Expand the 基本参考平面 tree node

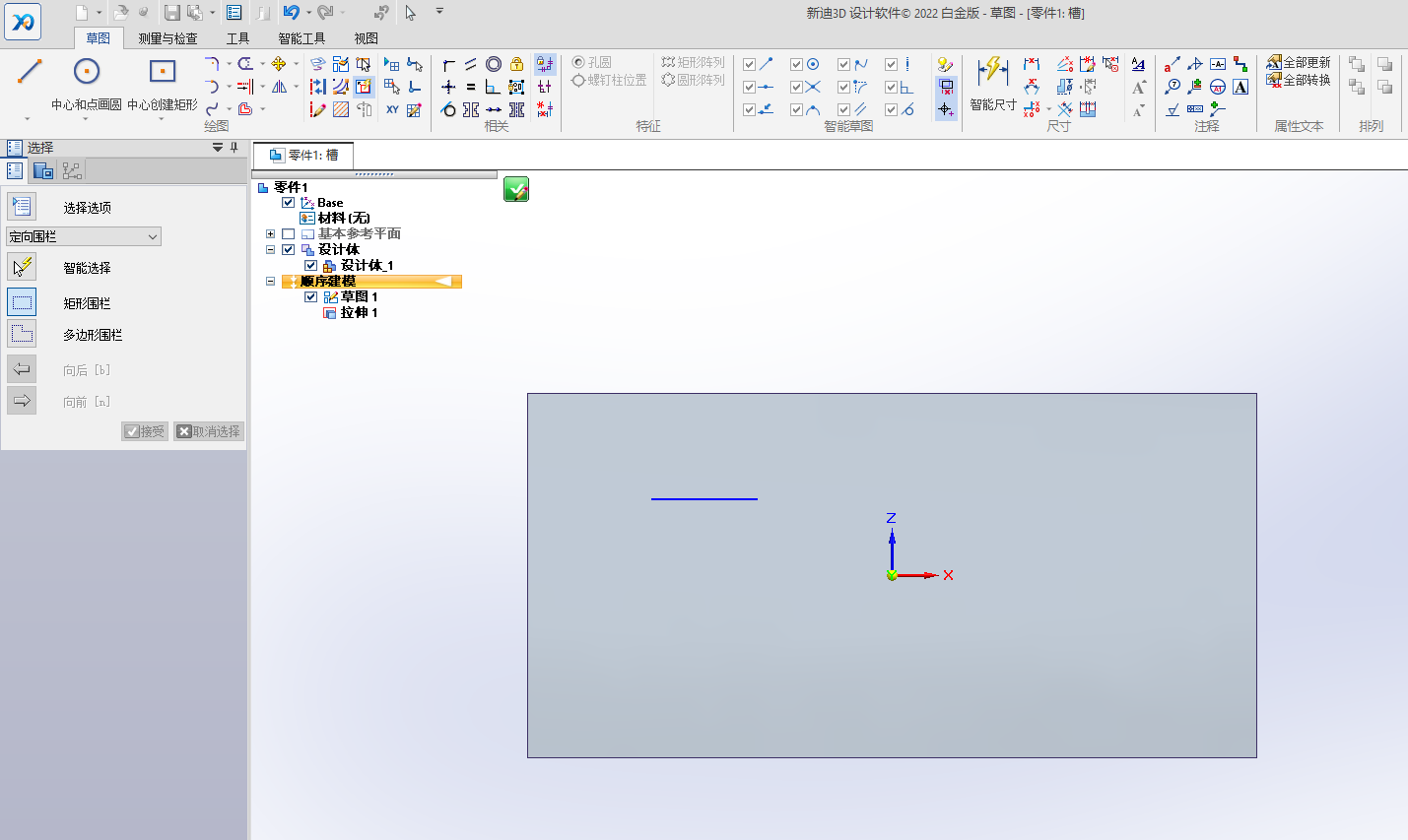pyautogui.click(x=270, y=233)
